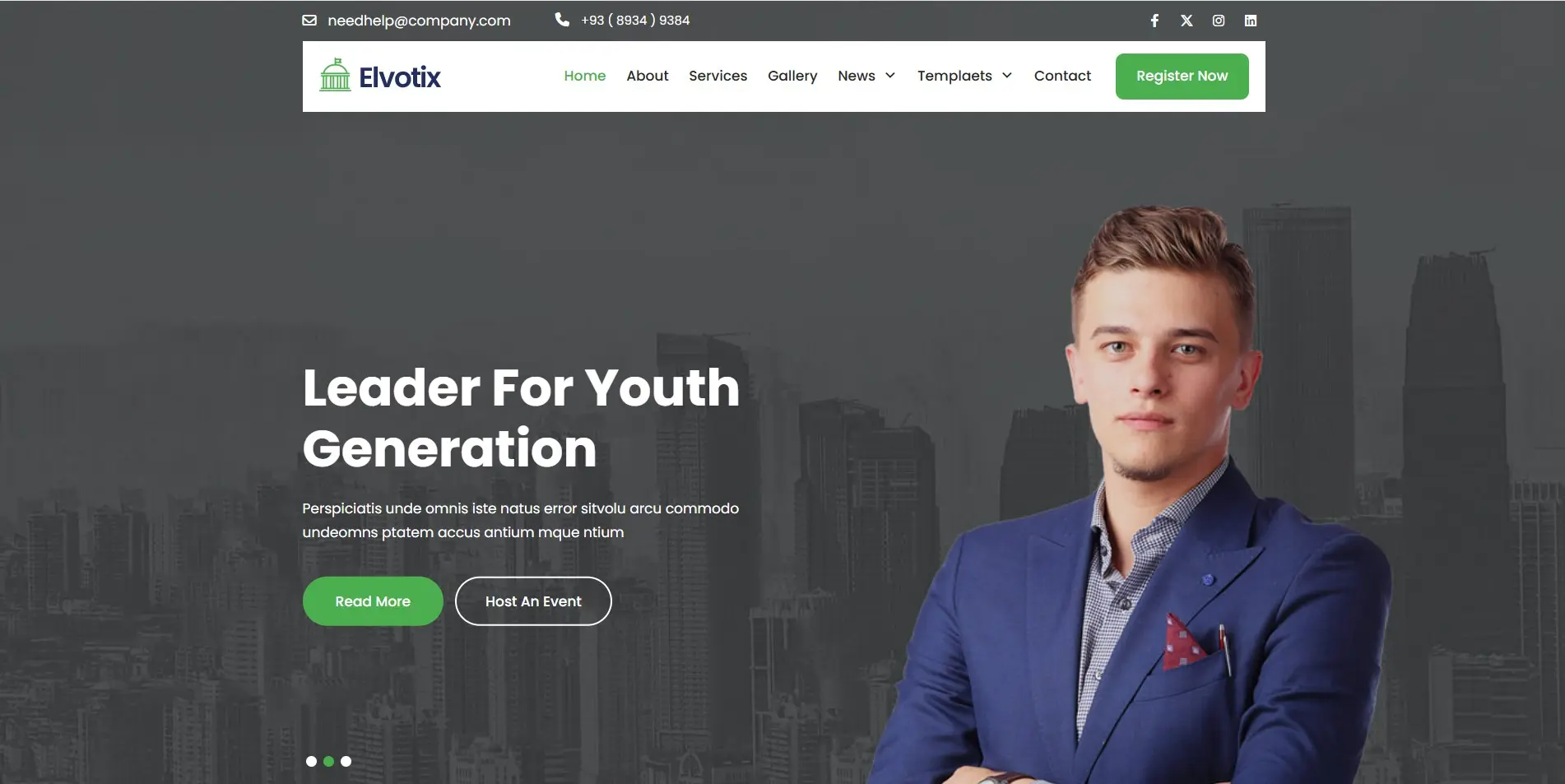
Task: Open the Facebook social icon
Action: [1154, 21]
